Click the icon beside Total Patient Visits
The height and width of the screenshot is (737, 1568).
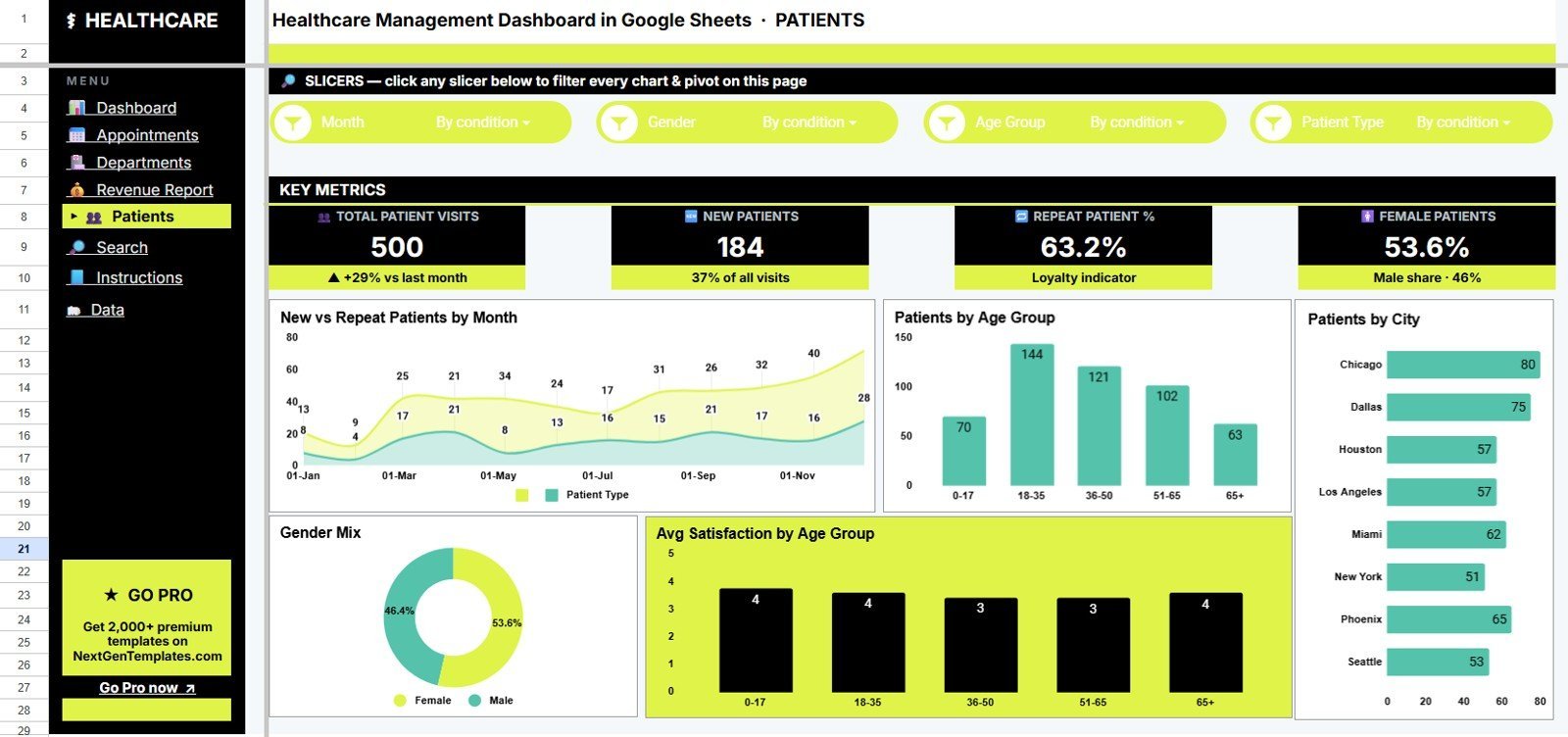[x=324, y=218]
